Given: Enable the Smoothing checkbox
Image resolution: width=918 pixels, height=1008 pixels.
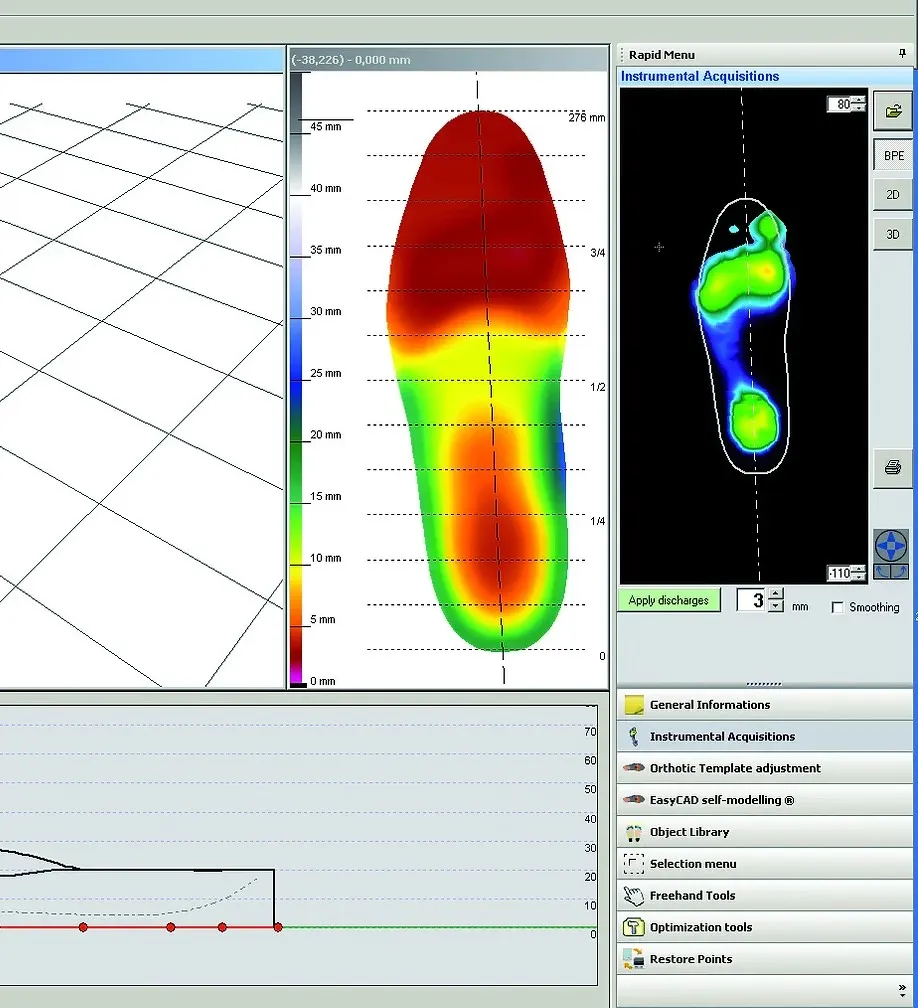Looking at the screenshot, I should 837,608.
